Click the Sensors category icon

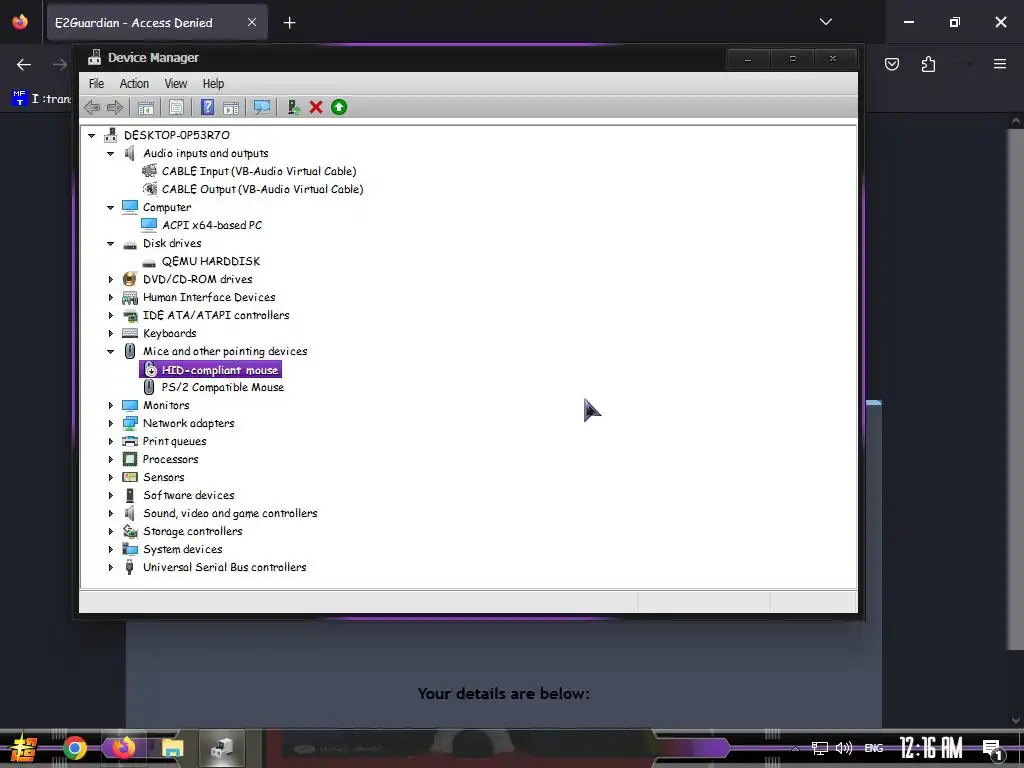(x=130, y=477)
